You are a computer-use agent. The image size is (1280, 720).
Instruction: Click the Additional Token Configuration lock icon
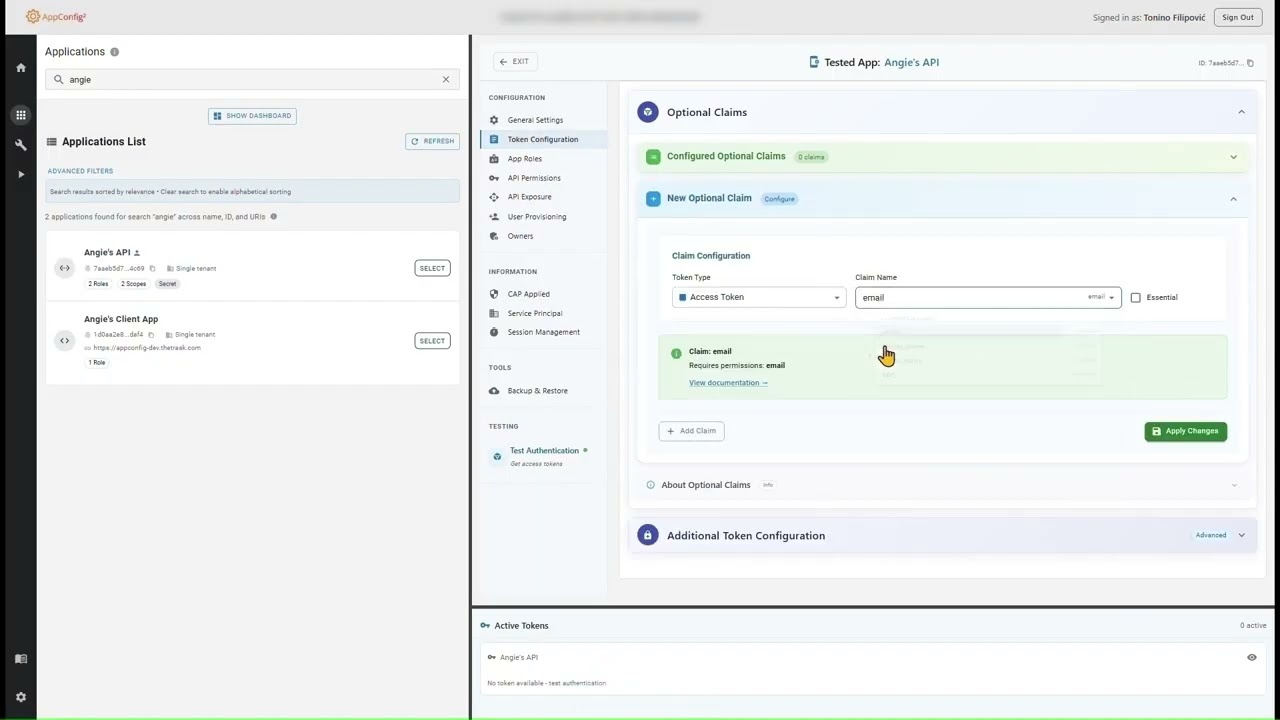point(648,535)
